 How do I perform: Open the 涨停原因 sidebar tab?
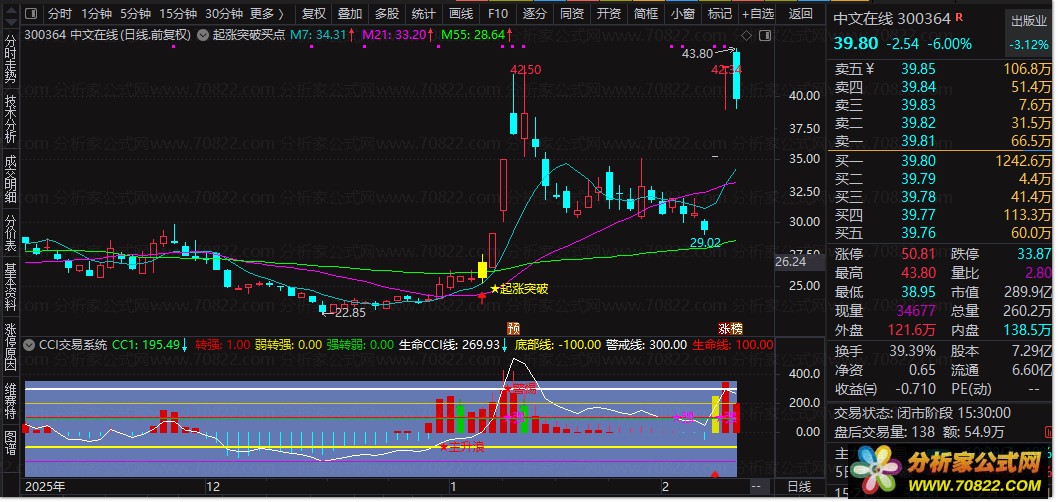pyautogui.click(x=10, y=347)
